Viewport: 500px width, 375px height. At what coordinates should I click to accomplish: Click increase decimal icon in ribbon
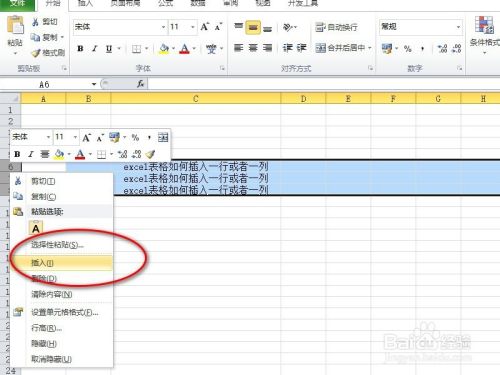(x=442, y=49)
